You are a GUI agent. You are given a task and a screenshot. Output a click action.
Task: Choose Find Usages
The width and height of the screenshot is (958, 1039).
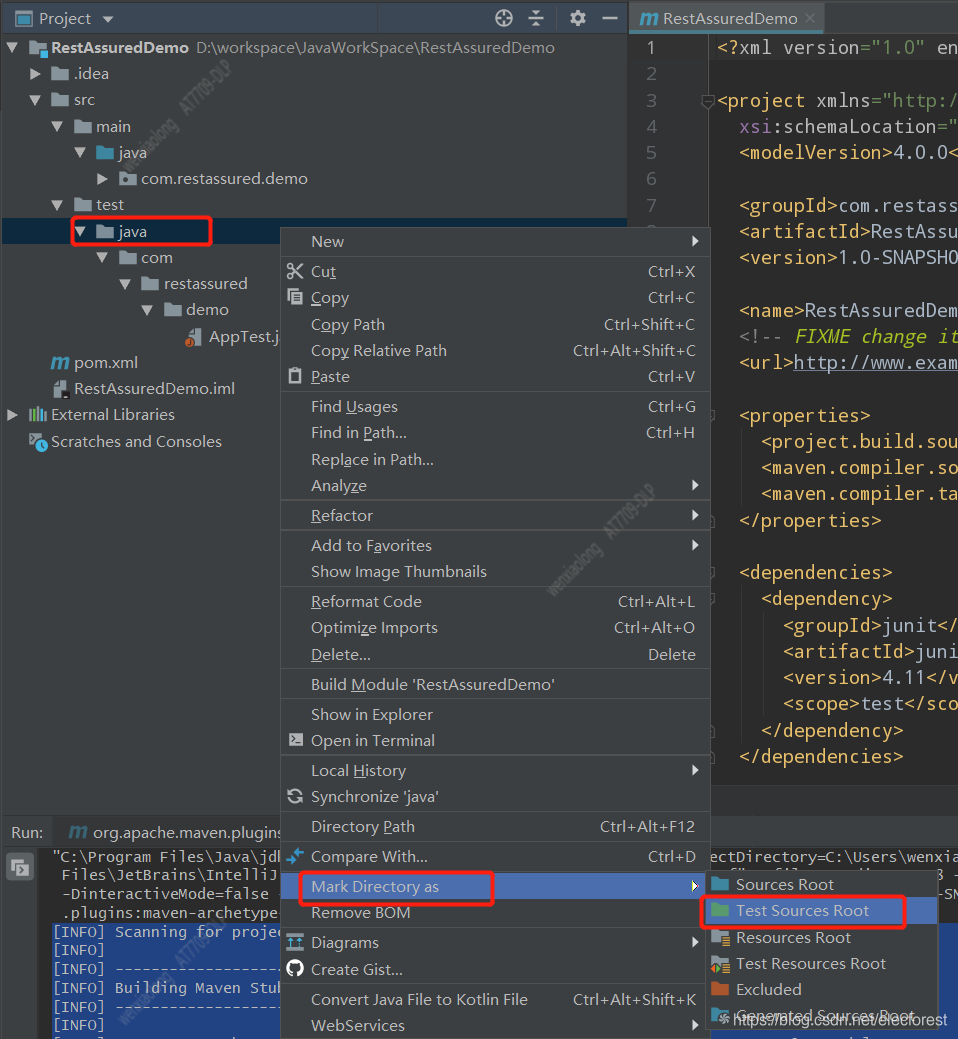pyautogui.click(x=496, y=407)
